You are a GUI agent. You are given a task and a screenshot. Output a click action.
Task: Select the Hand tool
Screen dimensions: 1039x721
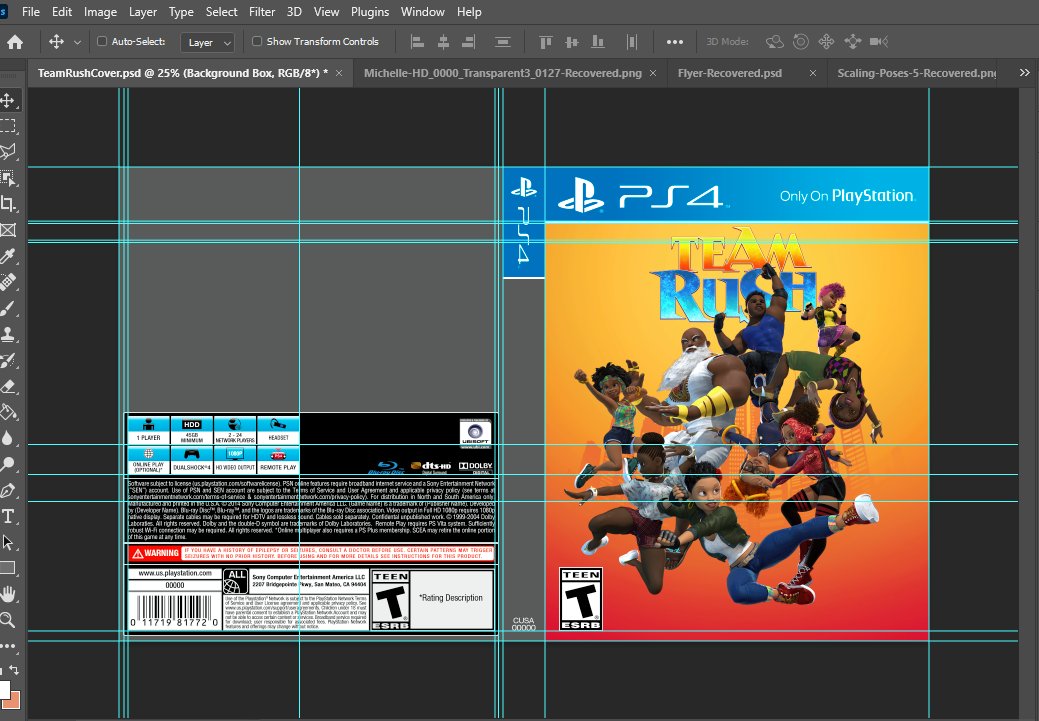(8, 594)
